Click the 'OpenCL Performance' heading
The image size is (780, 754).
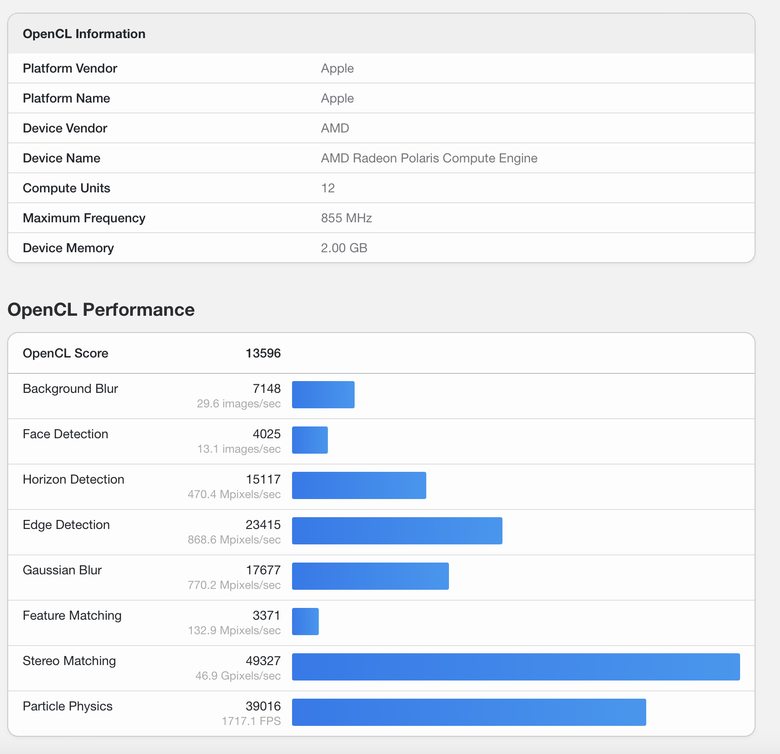coord(101,309)
